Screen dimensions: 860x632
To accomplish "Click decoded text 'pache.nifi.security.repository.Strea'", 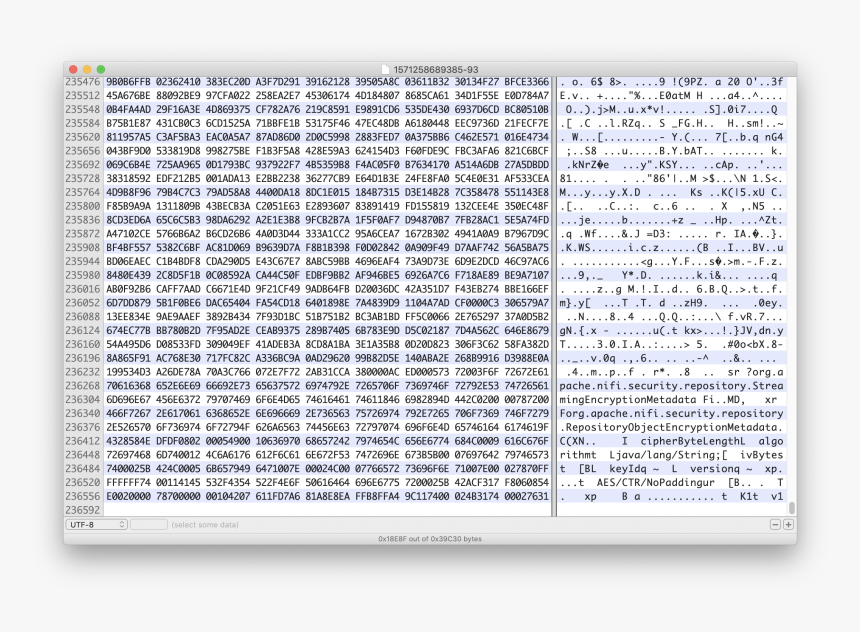I will (671, 386).
